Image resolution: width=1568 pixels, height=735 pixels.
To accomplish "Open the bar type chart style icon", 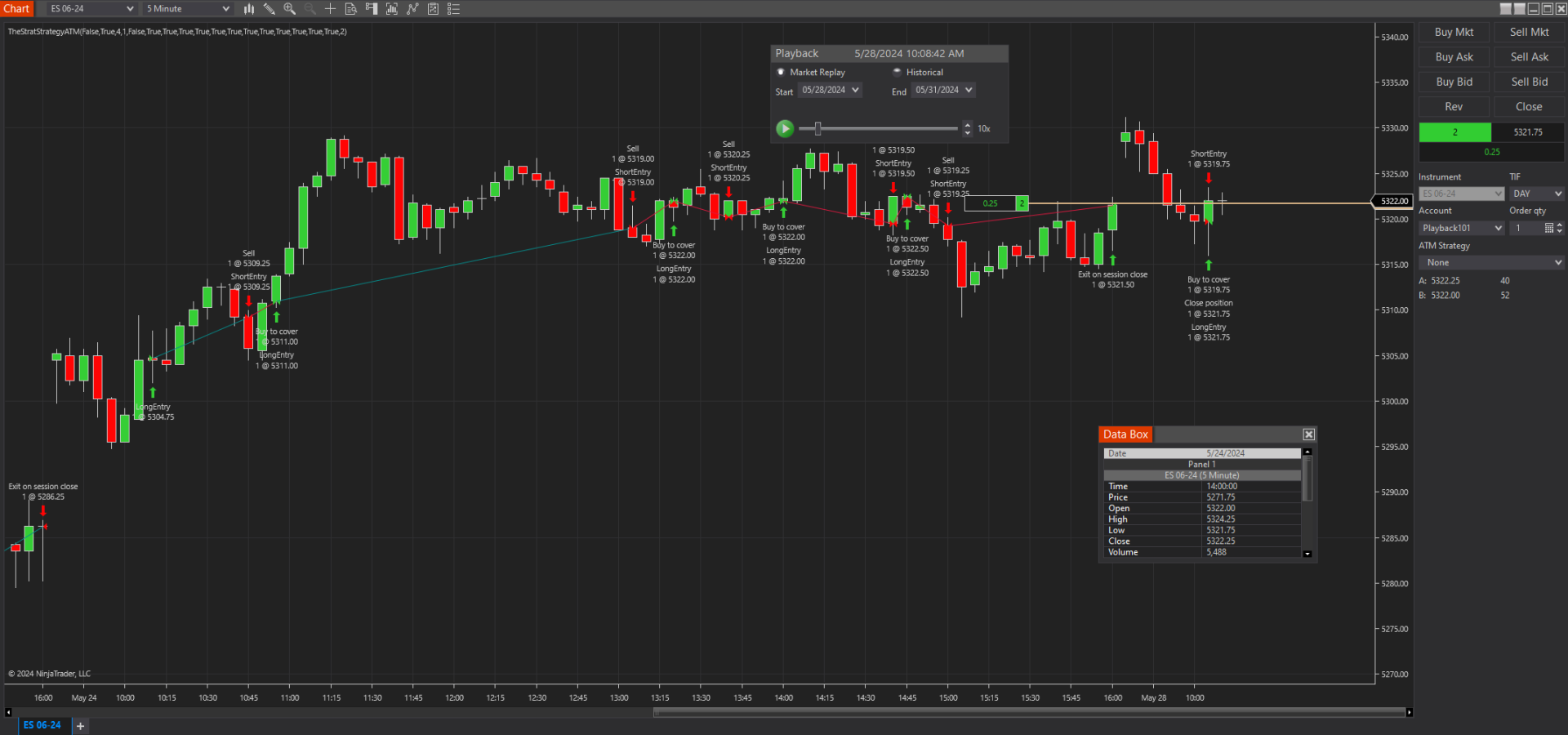I will pyautogui.click(x=249, y=9).
